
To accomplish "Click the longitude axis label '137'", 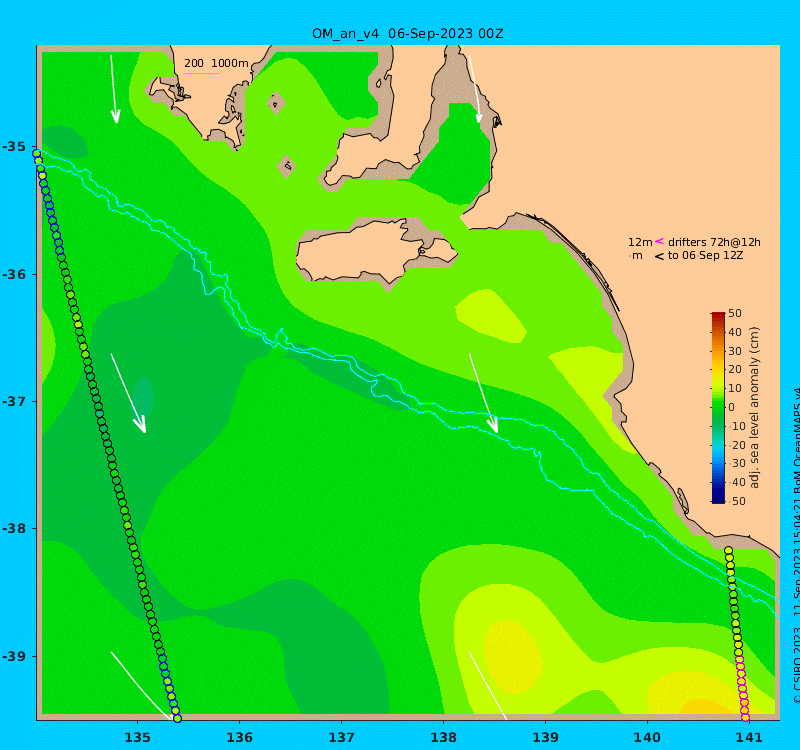I will pos(341,737).
